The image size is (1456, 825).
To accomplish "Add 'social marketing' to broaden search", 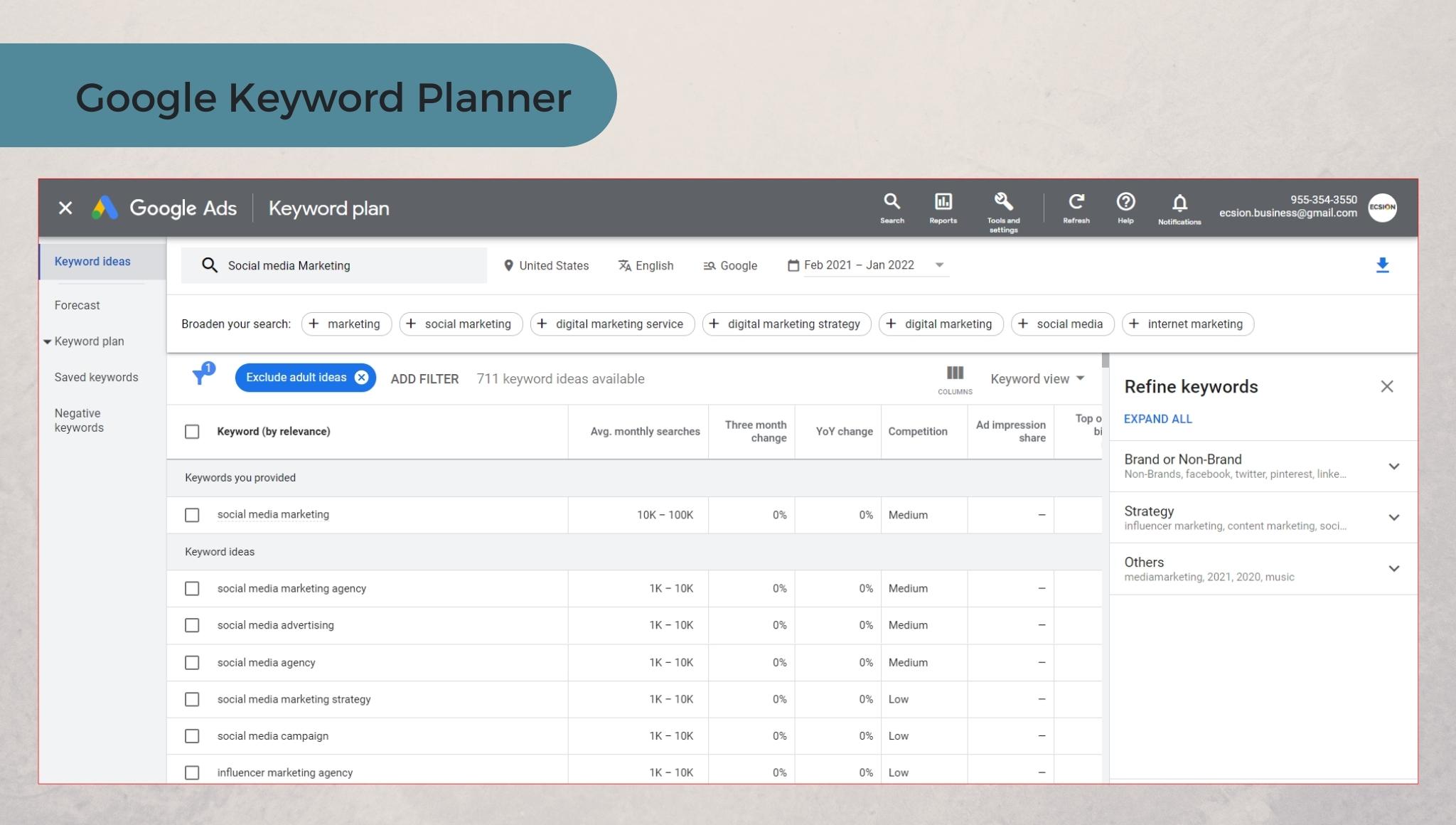I will coord(461,324).
